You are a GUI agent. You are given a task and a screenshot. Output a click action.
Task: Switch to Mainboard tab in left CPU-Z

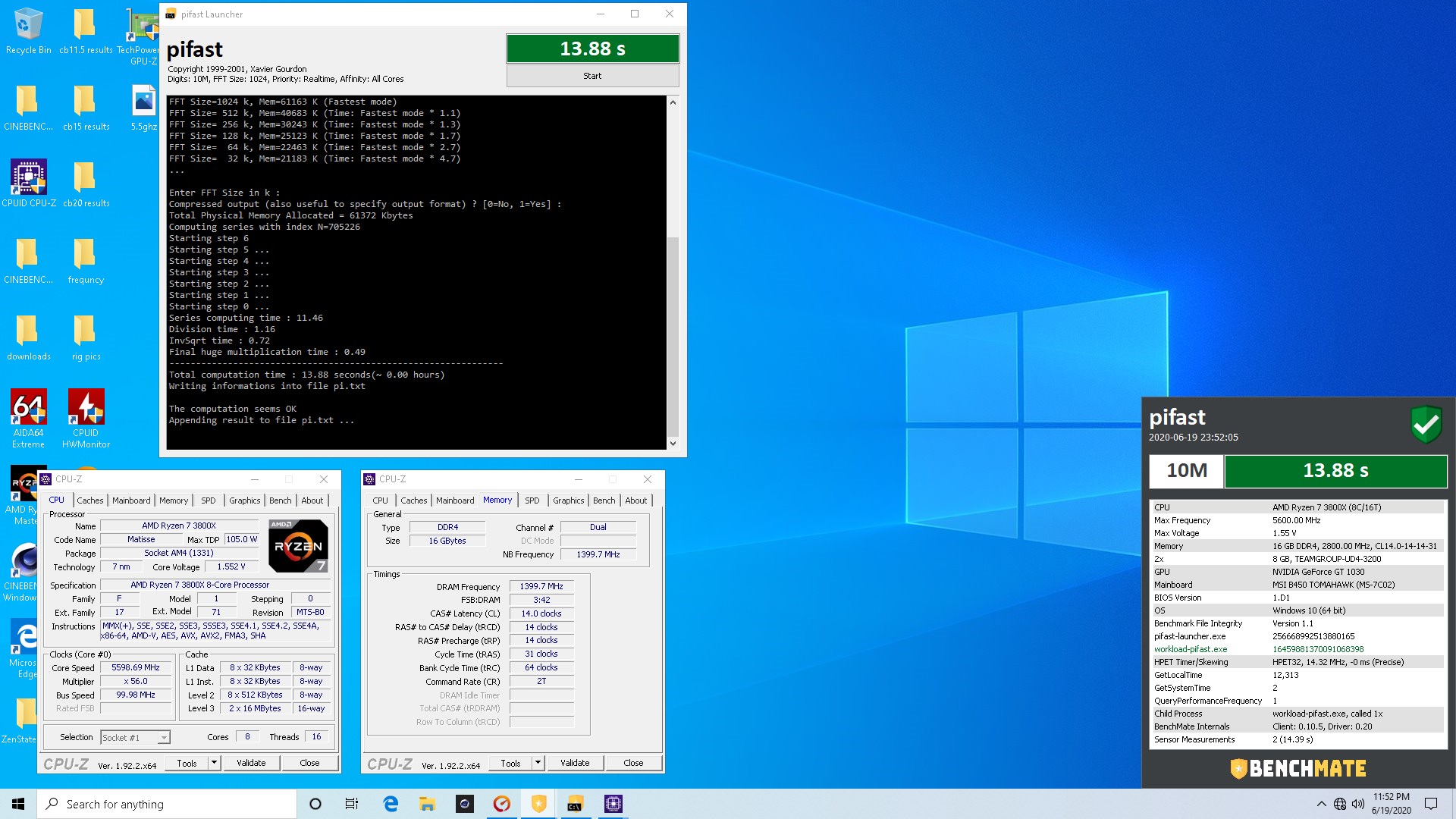[131, 500]
